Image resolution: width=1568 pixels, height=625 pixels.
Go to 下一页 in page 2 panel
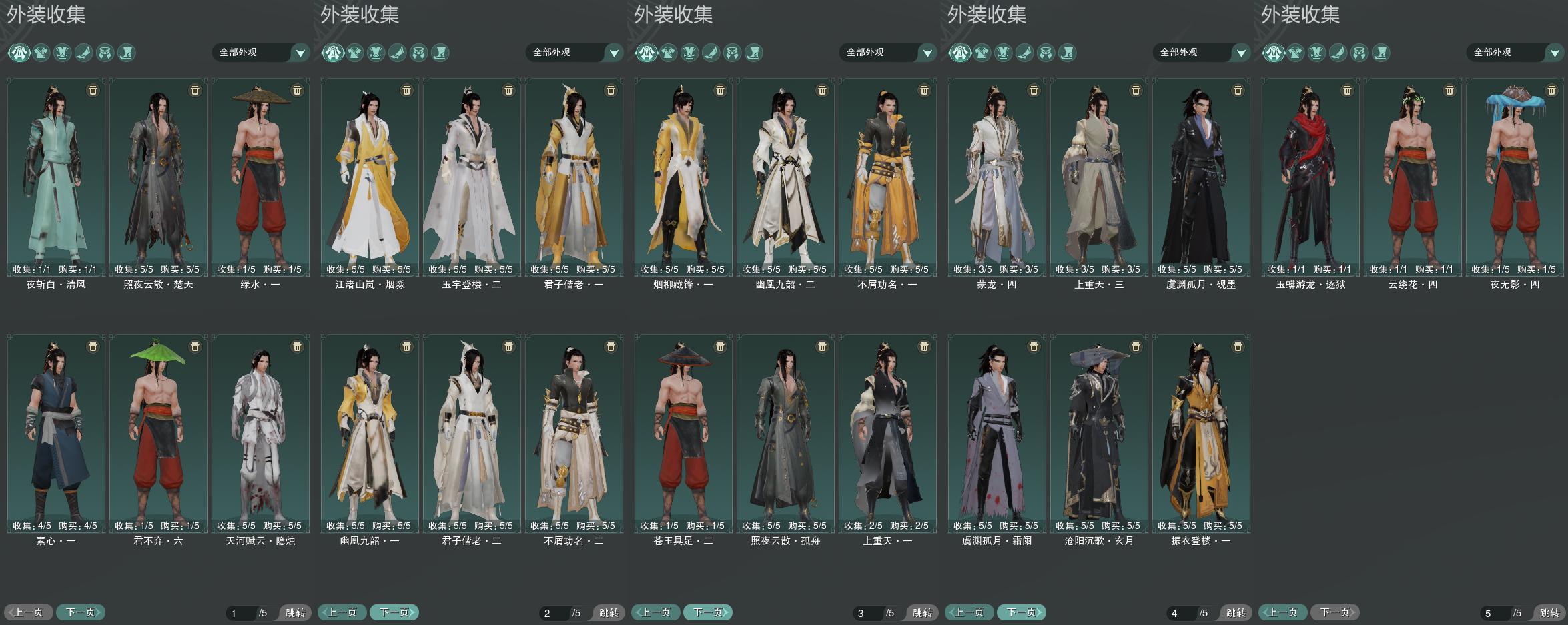pyautogui.click(x=394, y=612)
